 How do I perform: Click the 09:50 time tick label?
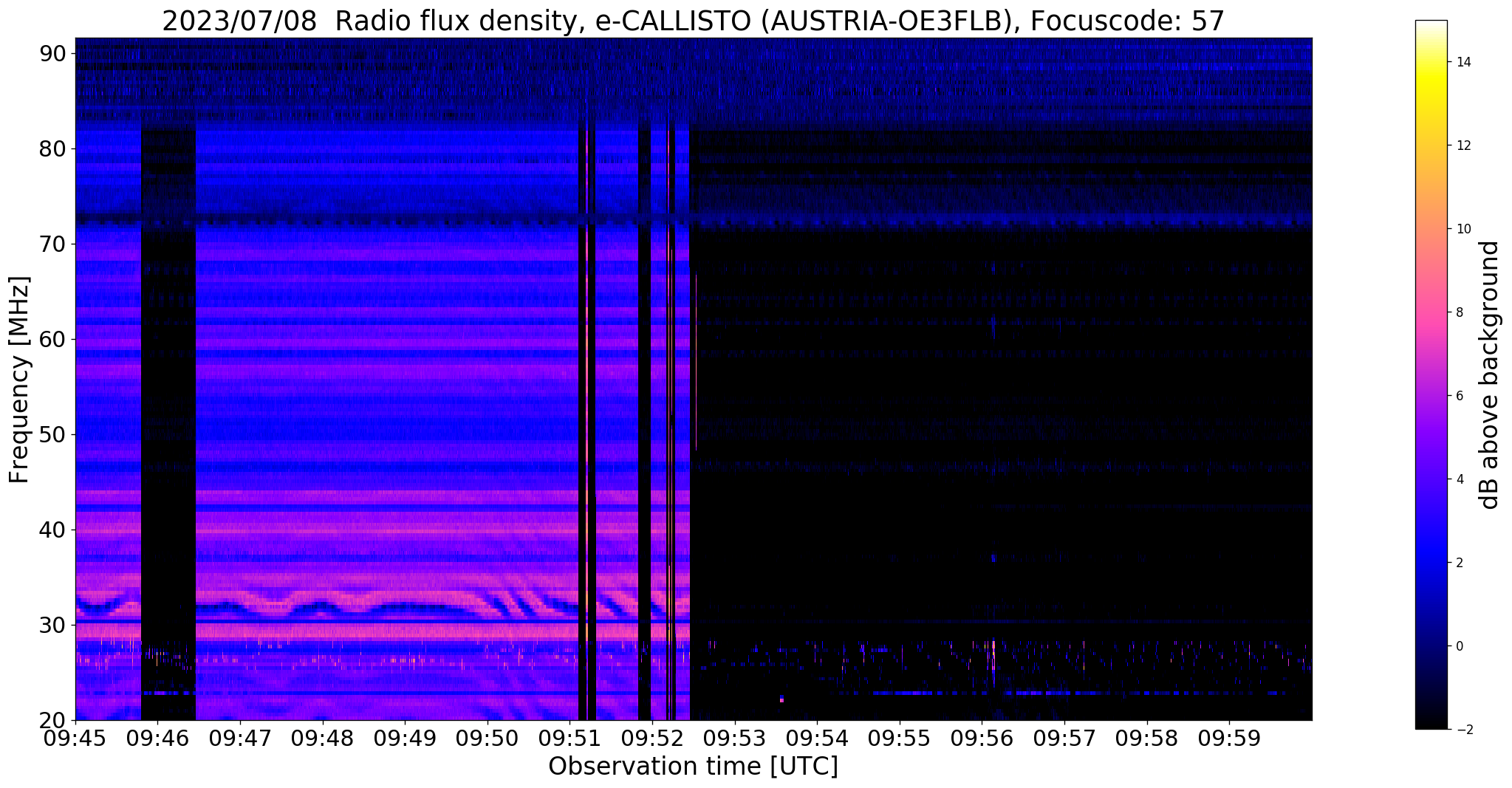(488, 738)
